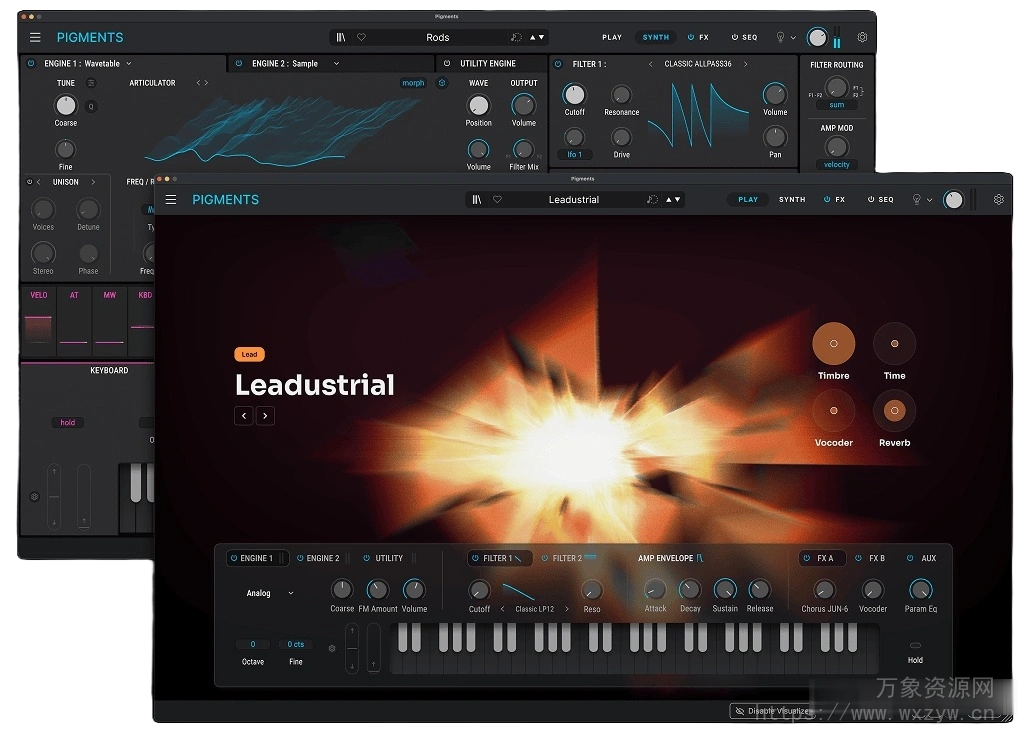Favorite the Leadustrial preset with the heart icon
The height and width of the screenshot is (748, 1026).
pos(498,199)
